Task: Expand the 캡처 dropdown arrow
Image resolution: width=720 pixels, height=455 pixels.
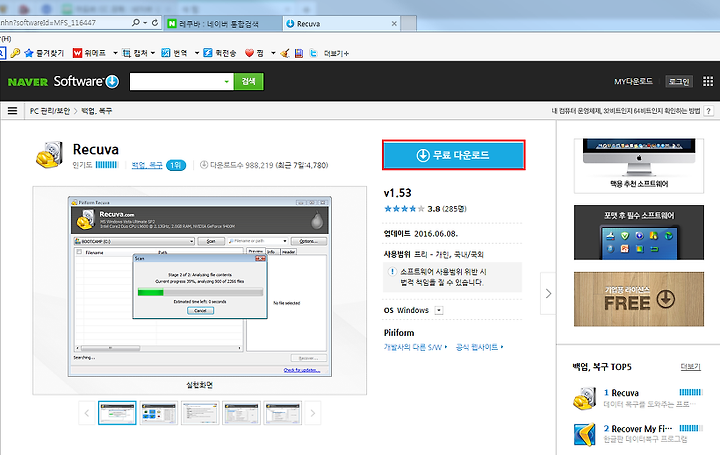Action: [153, 53]
